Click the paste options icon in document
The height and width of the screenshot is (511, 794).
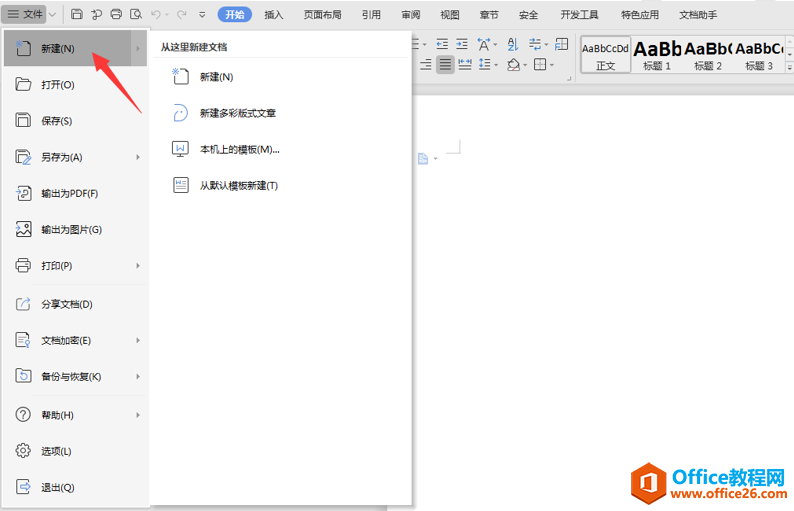click(x=423, y=159)
